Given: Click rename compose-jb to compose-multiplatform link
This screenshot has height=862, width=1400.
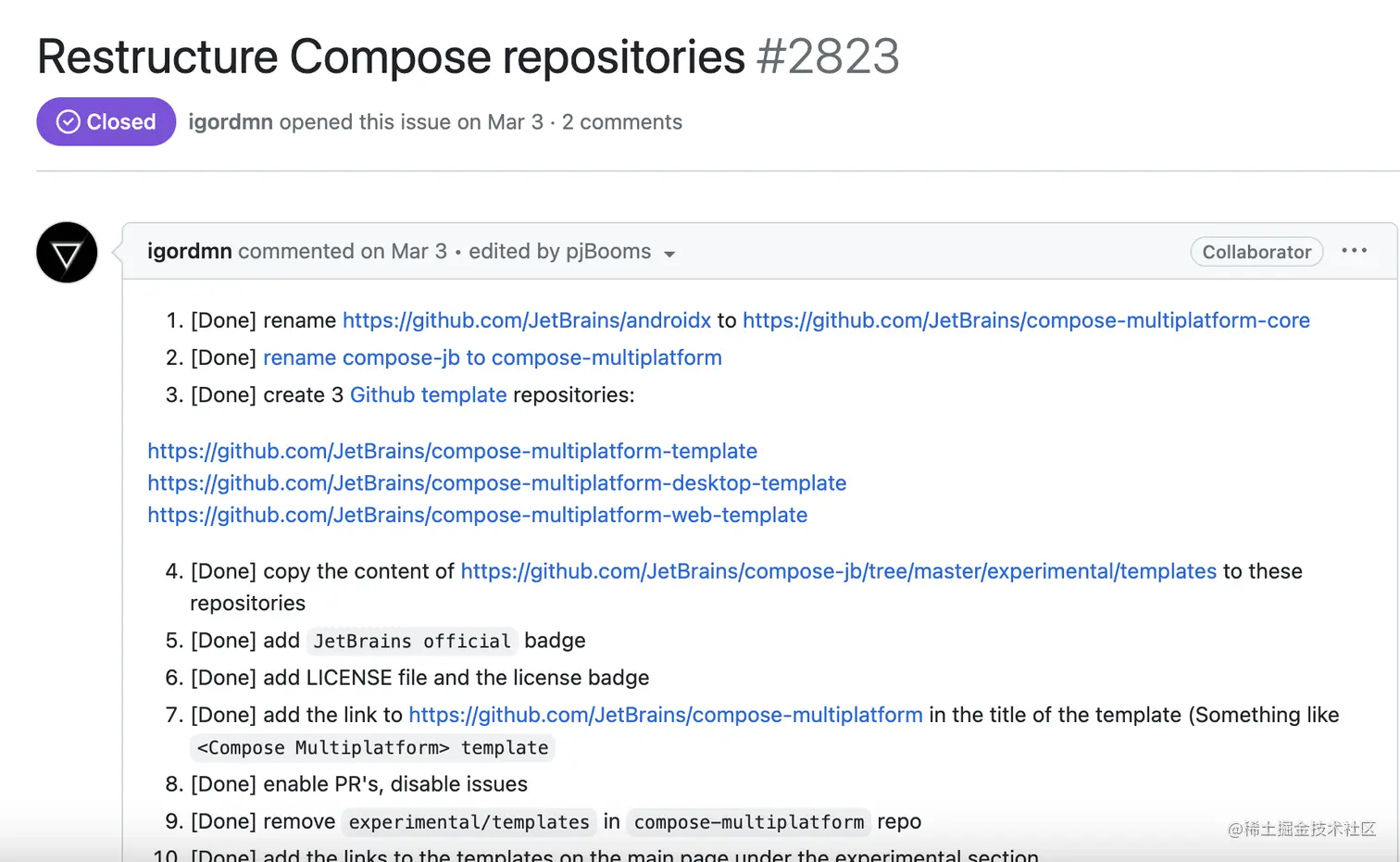Looking at the screenshot, I should pyautogui.click(x=493, y=357).
